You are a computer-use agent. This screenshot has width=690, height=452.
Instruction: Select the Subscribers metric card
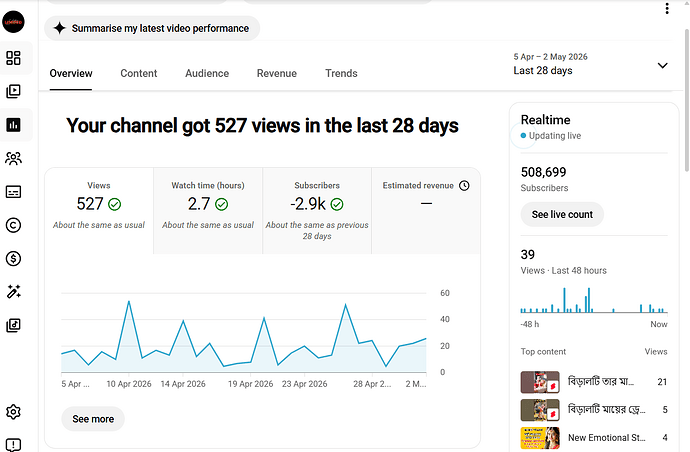(x=317, y=211)
